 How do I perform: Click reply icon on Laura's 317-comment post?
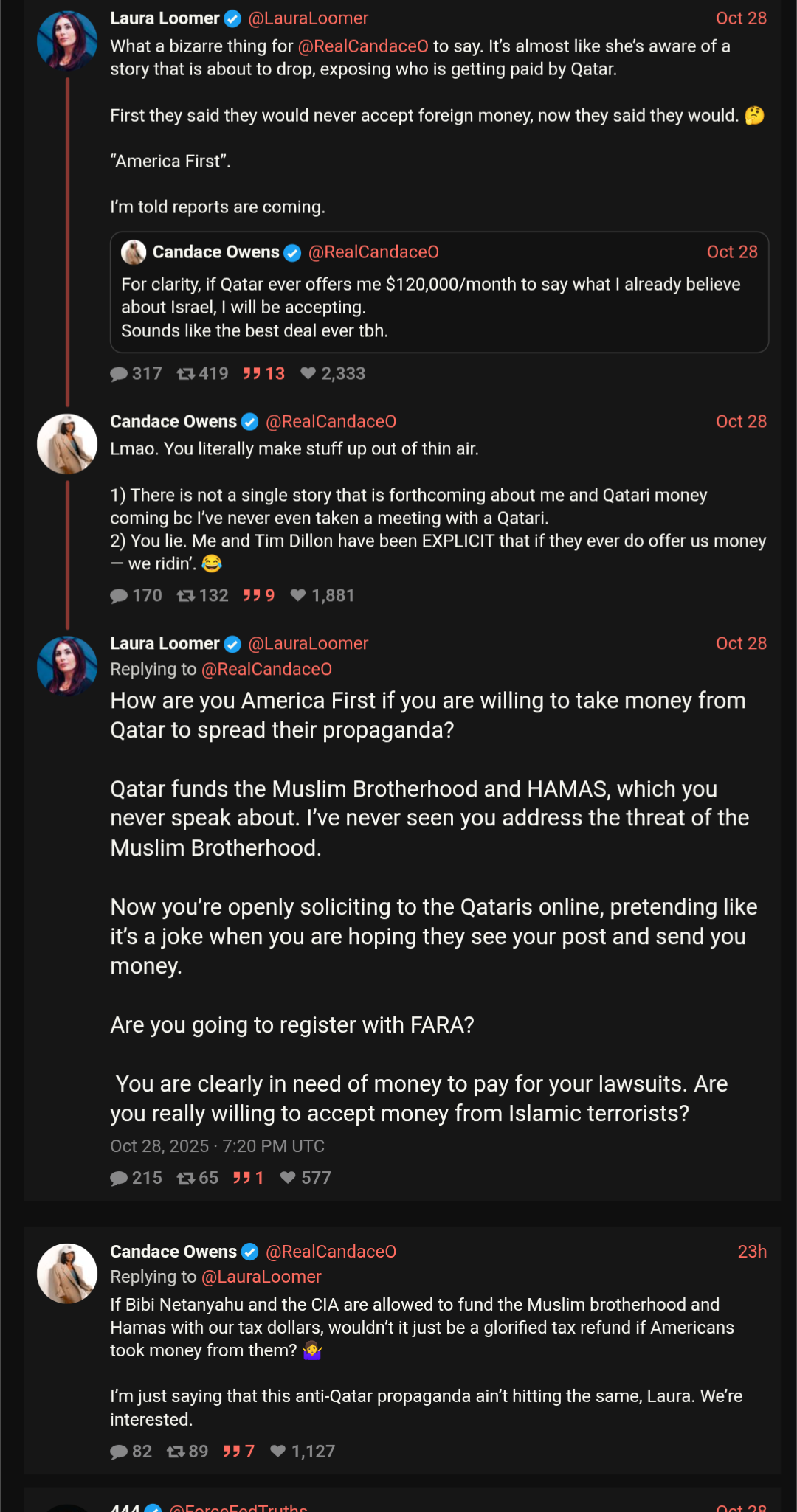point(119,374)
